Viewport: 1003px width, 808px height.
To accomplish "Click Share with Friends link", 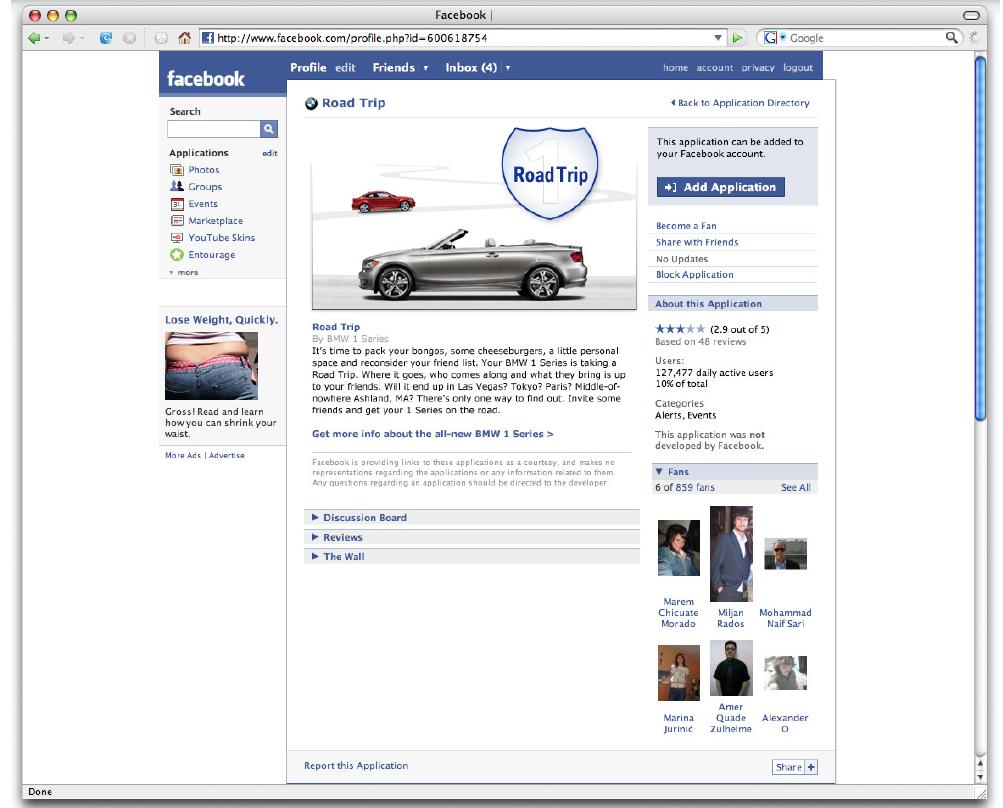I will 697,242.
